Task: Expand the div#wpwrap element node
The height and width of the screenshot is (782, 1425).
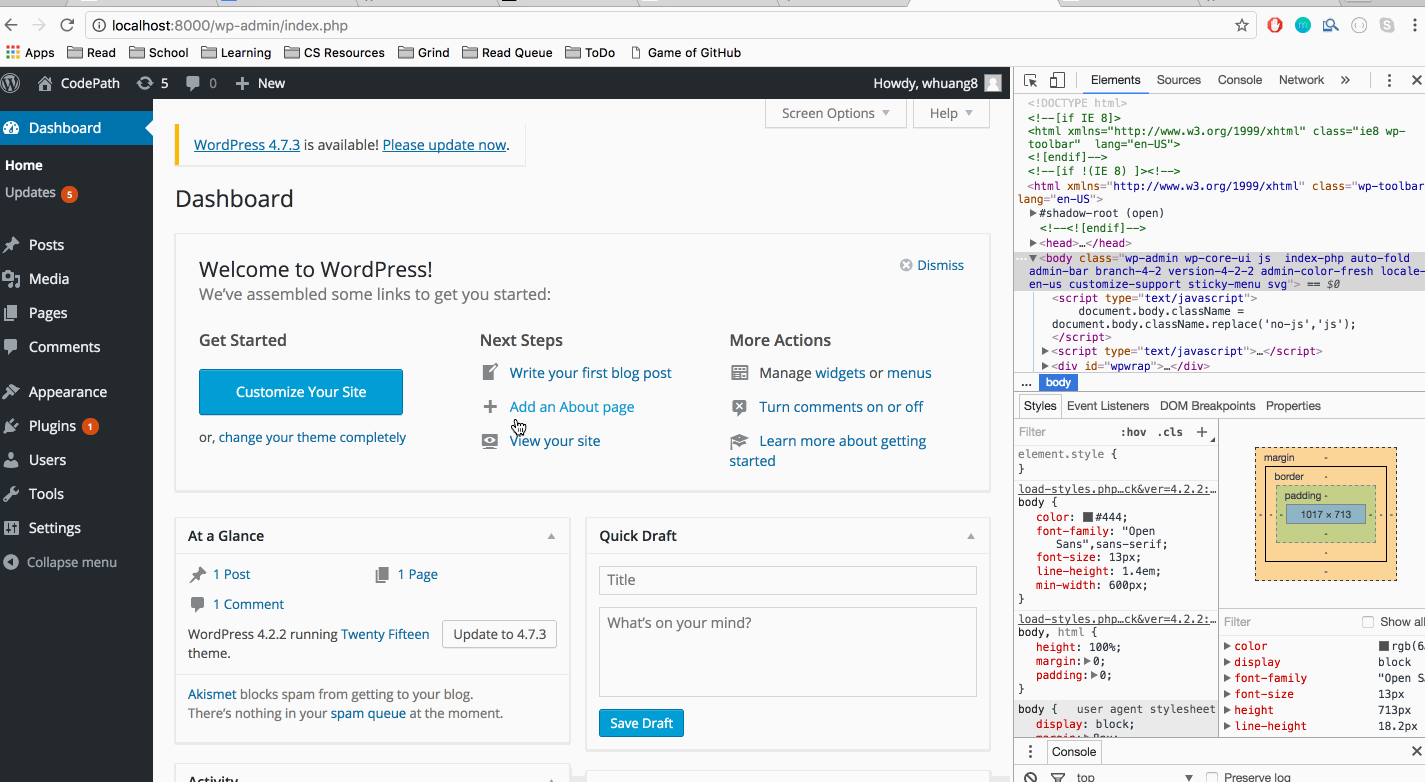Action: (x=1046, y=366)
